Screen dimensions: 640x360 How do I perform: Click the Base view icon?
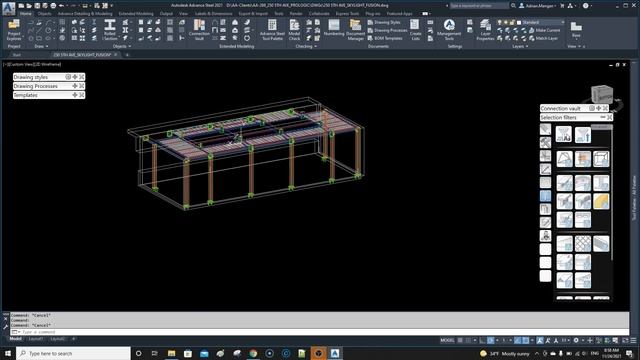[576, 29]
